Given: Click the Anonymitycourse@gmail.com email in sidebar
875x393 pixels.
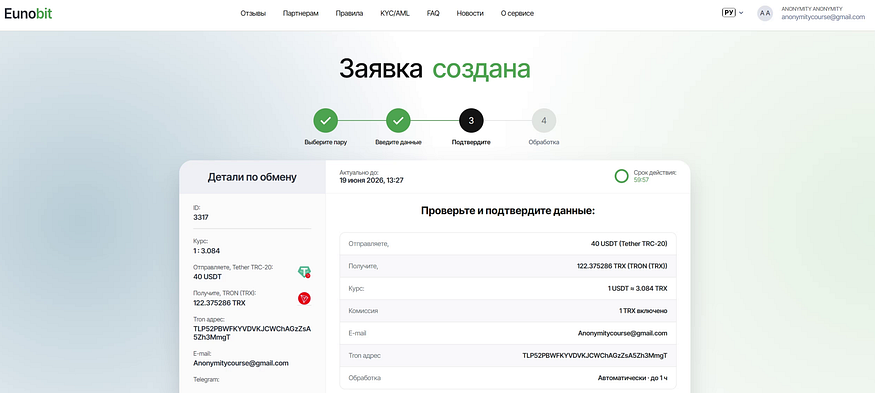Looking at the screenshot, I should tap(241, 363).
